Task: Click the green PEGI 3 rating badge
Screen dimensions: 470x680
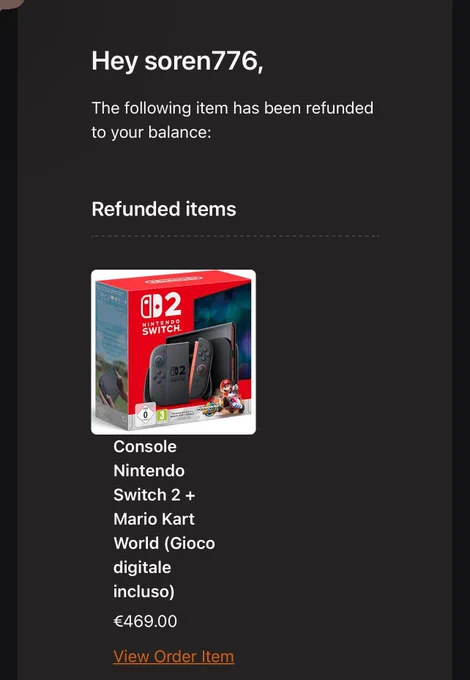Action: [x=162, y=416]
